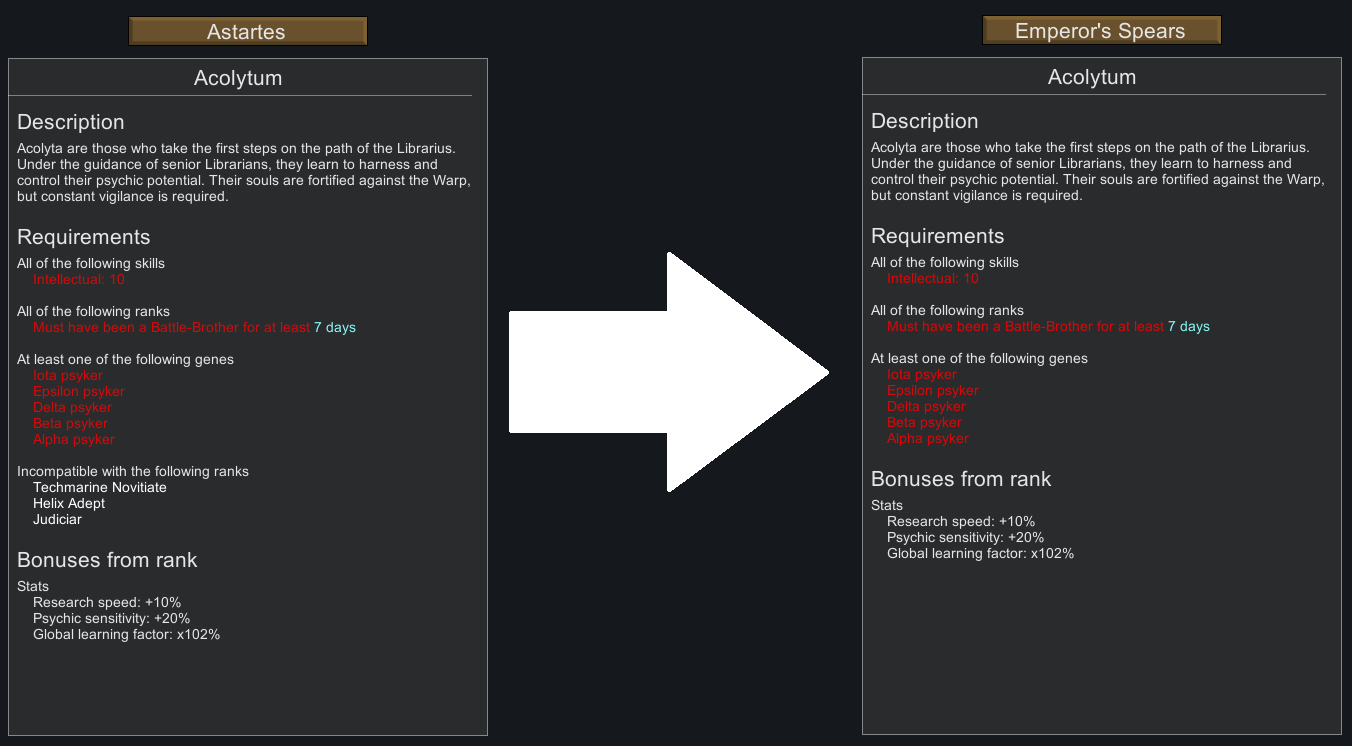
Task: Click Bonuses from rank heading in Emperor's Spears panel
Action: [961, 479]
